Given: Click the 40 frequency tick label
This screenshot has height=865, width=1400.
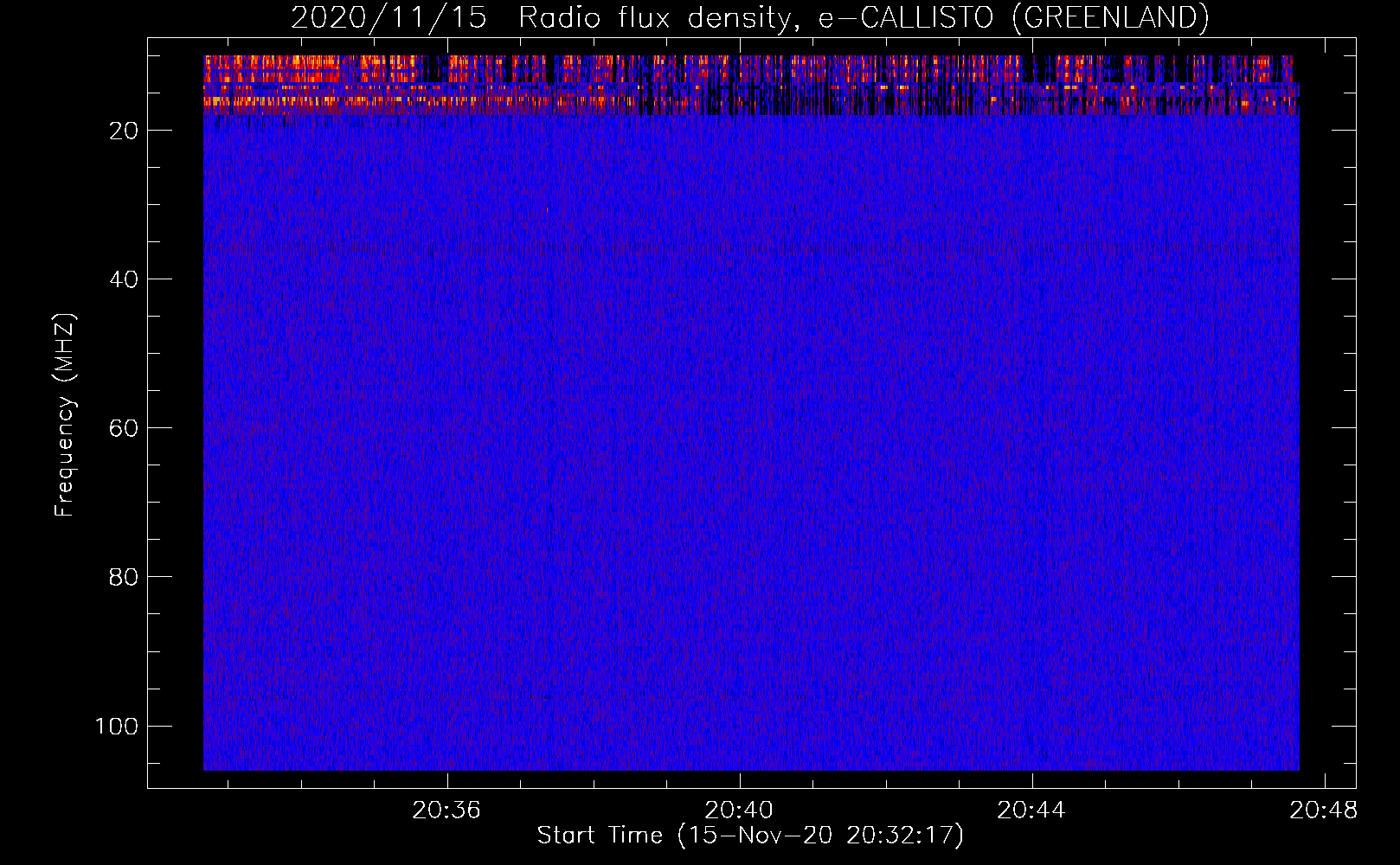Looking at the screenshot, I should point(124,279).
